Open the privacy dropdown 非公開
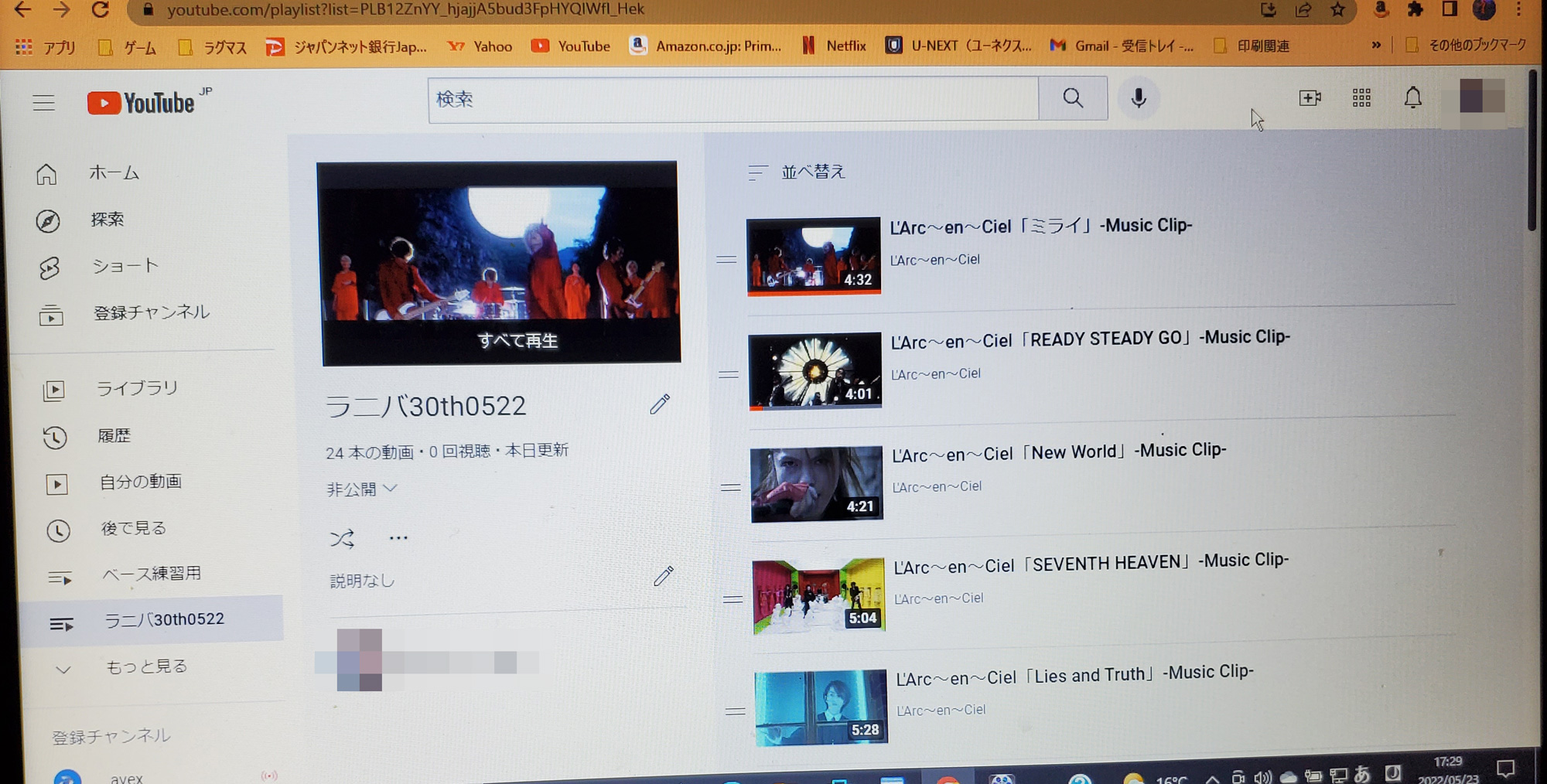This screenshot has height=784, width=1547. (x=361, y=489)
